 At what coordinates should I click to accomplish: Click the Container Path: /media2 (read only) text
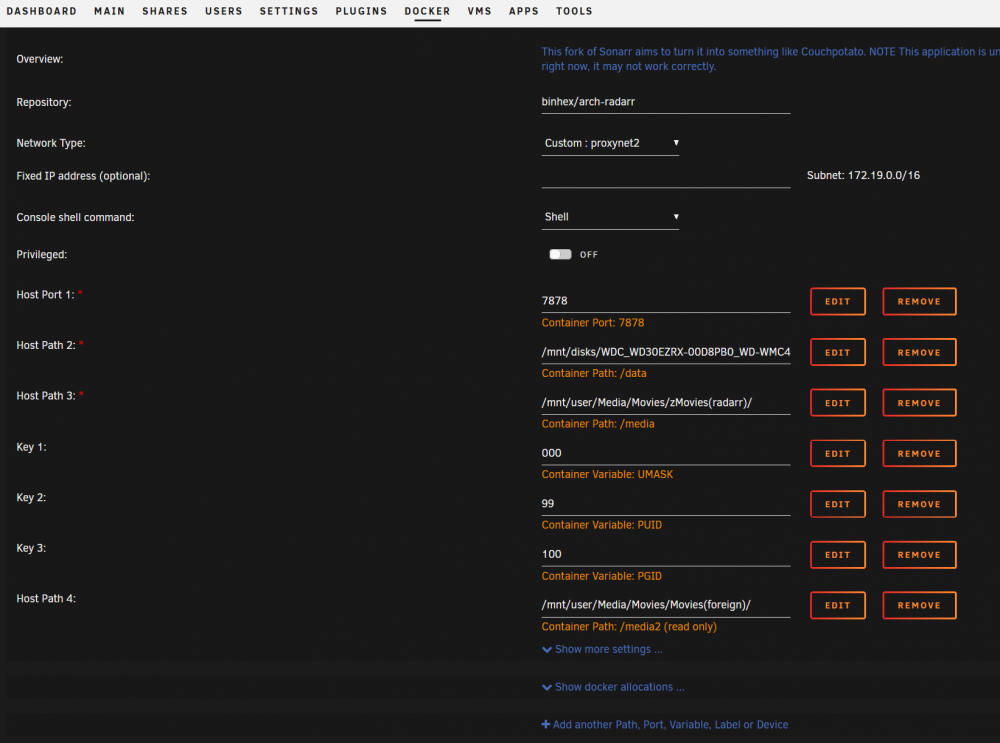[629, 626]
